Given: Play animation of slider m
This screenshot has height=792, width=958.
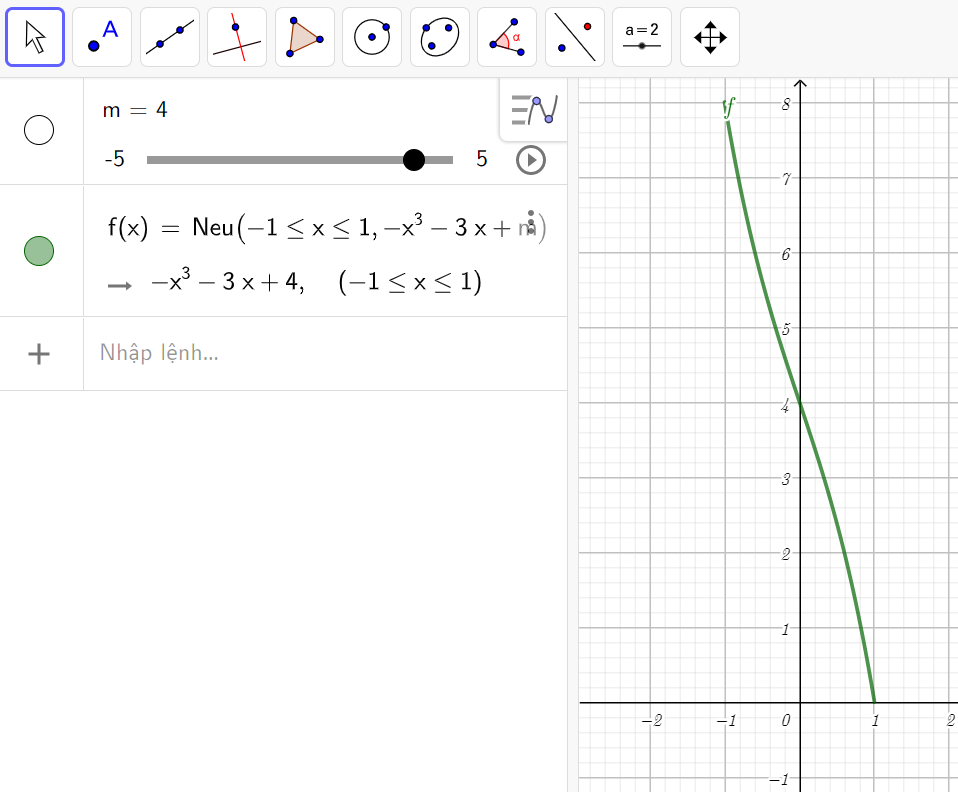Looking at the screenshot, I should pos(531,160).
